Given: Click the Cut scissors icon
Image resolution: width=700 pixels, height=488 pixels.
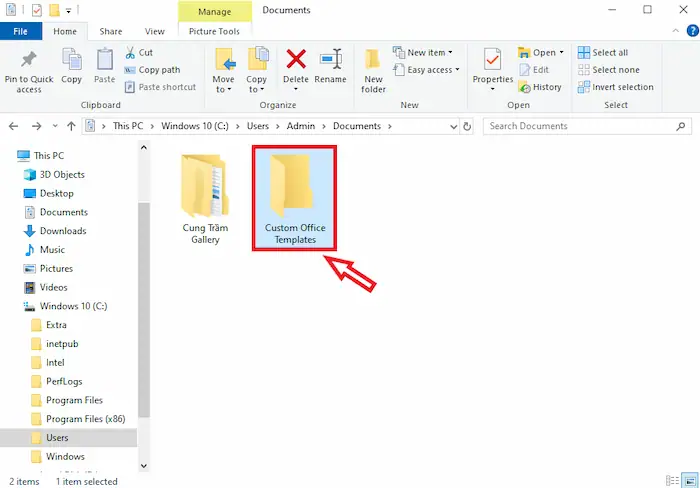Looking at the screenshot, I should tap(130, 53).
